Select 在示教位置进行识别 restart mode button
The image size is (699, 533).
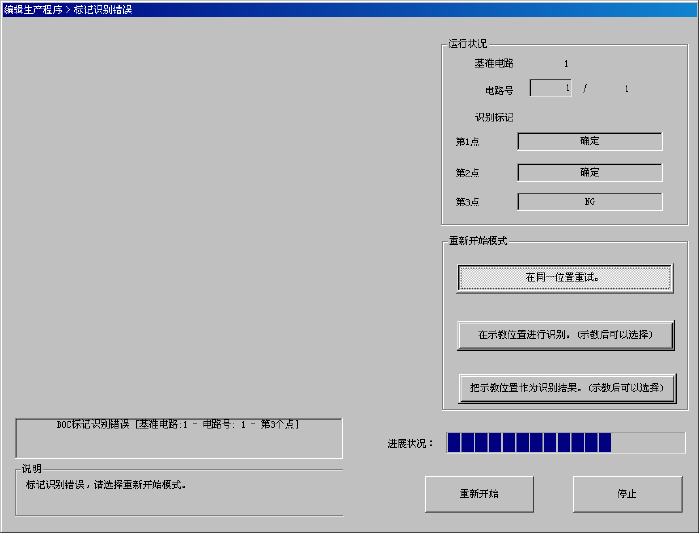pyautogui.click(x=565, y=335)
